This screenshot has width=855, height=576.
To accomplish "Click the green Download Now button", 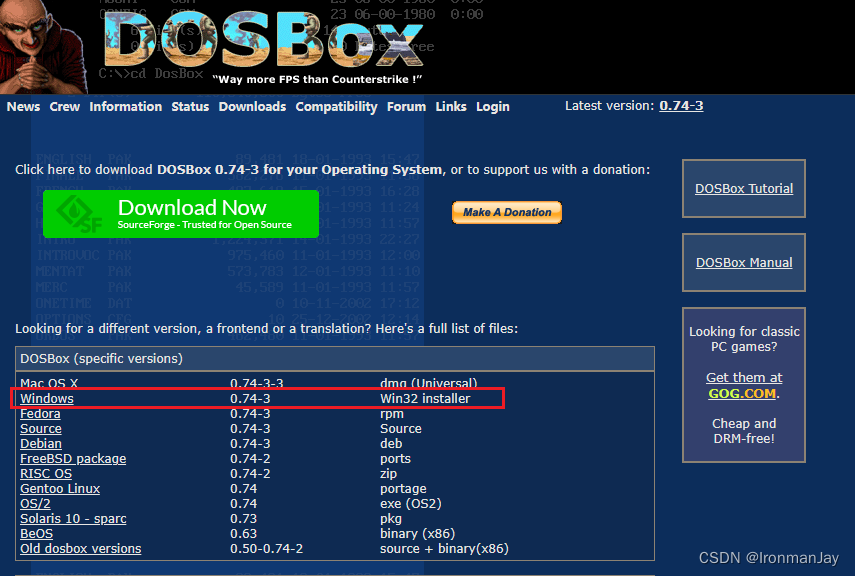I will [181, 214].
